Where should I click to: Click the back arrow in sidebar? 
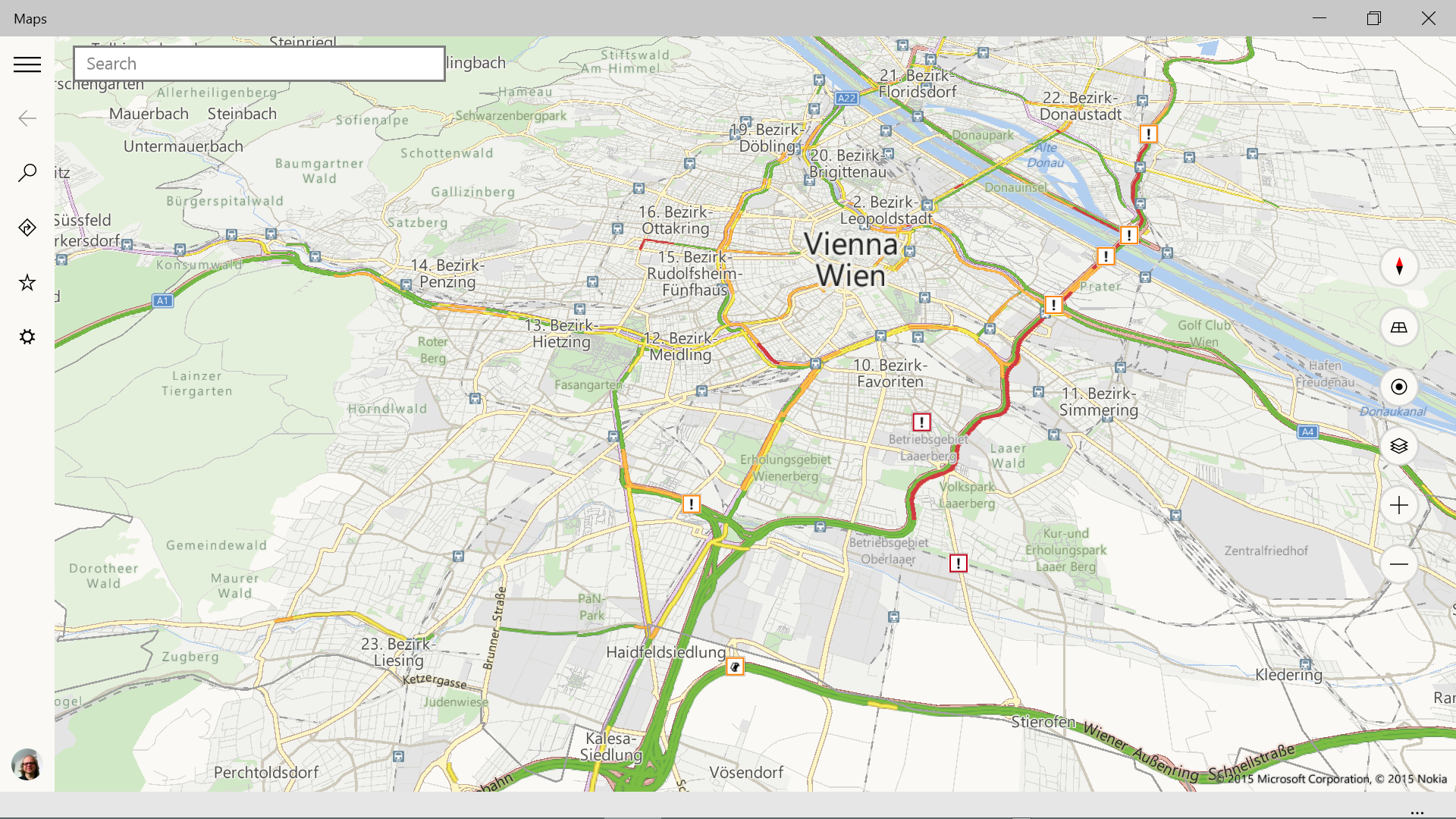(27, 118)
